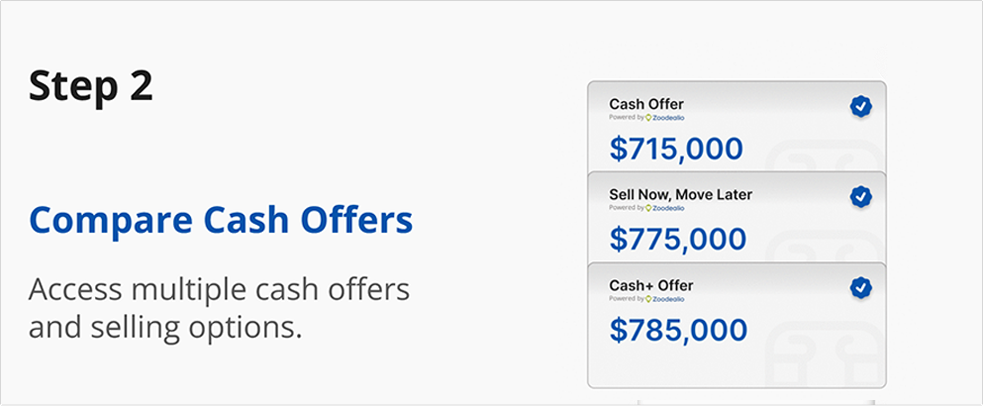Click house watermark in Cash+ Offer card

coord(824,351)
